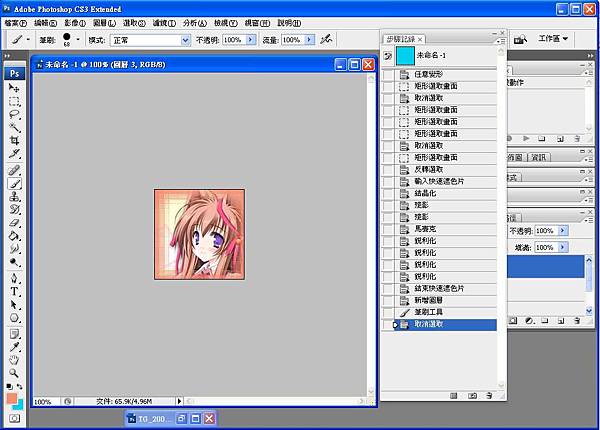The height and width of the screenshot is (430, 600).
Task: Select the Clone Stamp tool
Action: [x=14, y=197]
